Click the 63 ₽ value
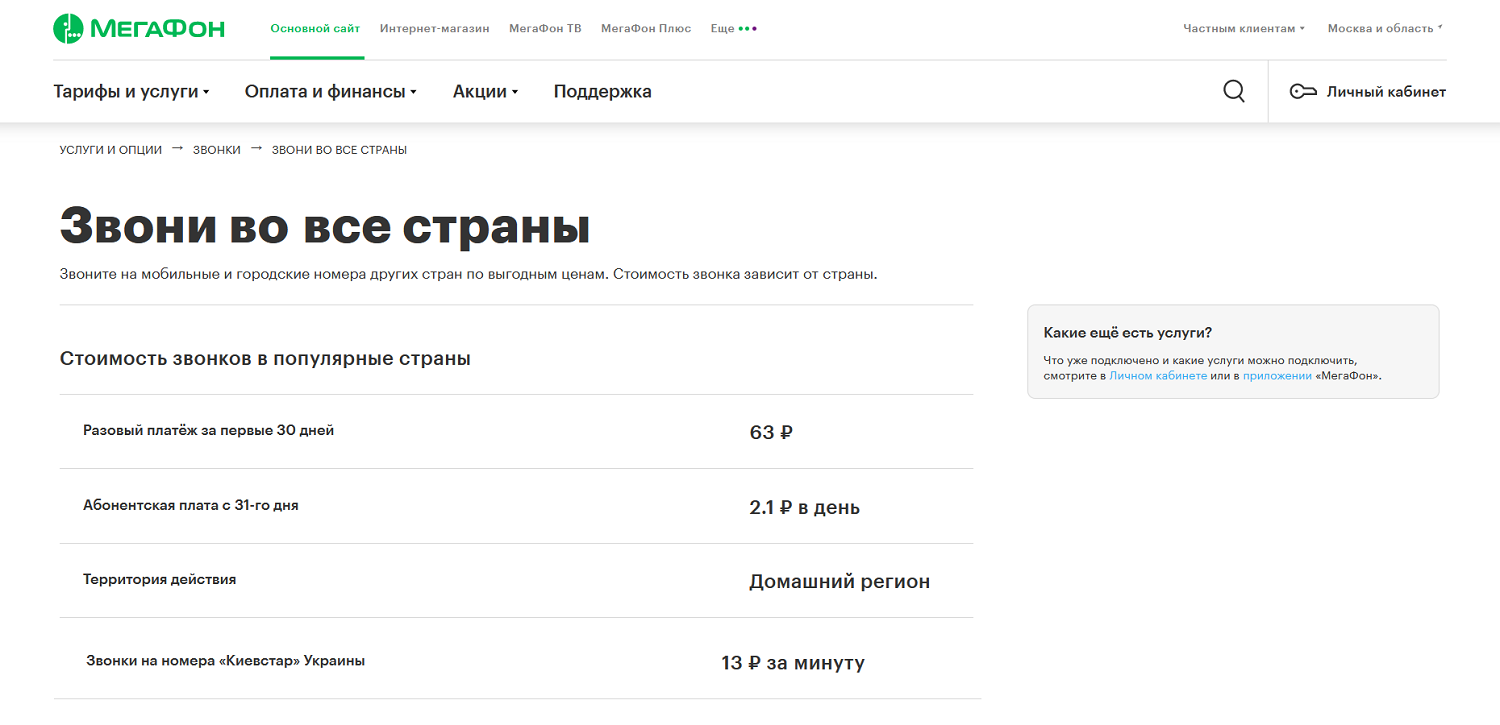This screenshot has height=725, width=1500. pyautogui.click(x=771, y=433)
